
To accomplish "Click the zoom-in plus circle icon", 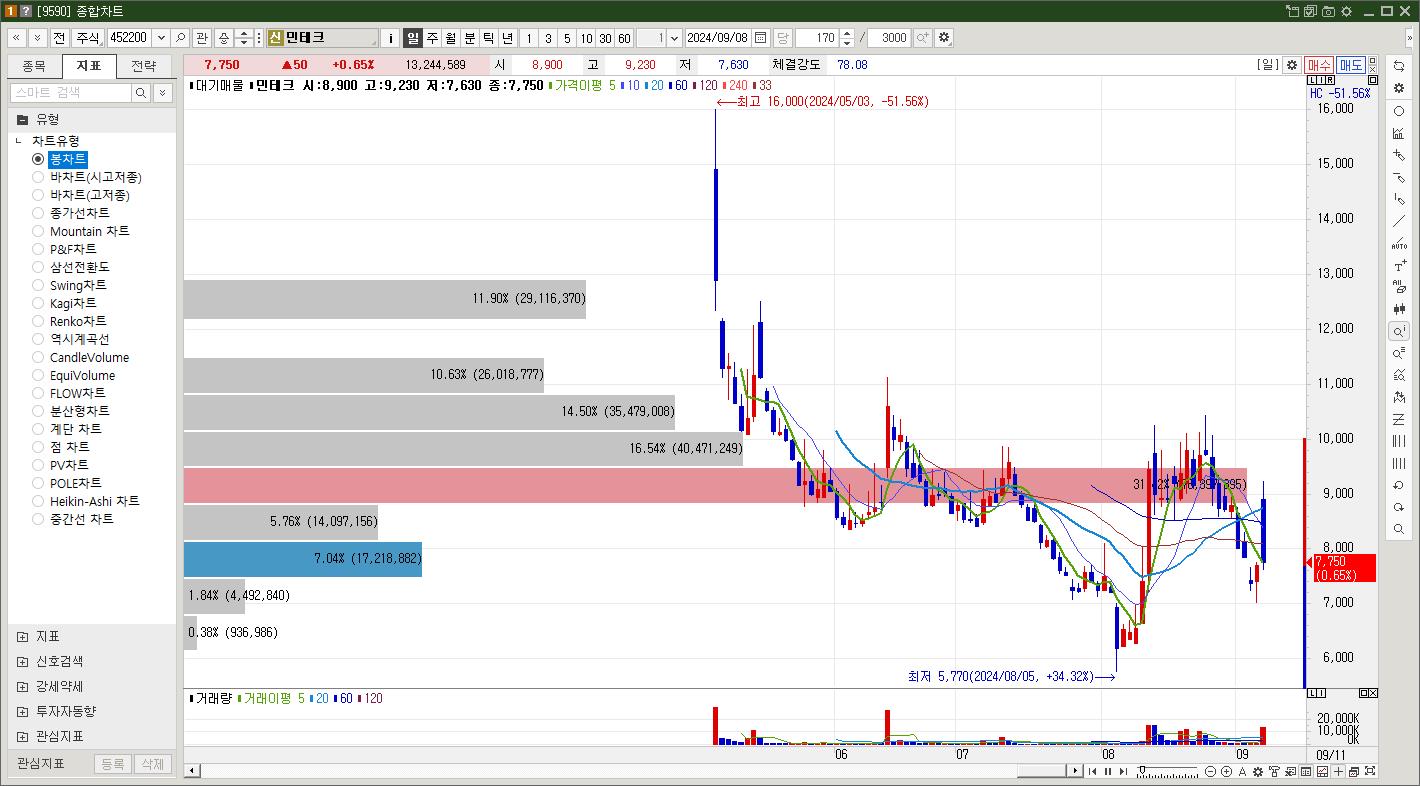I will pos(1226,771).
